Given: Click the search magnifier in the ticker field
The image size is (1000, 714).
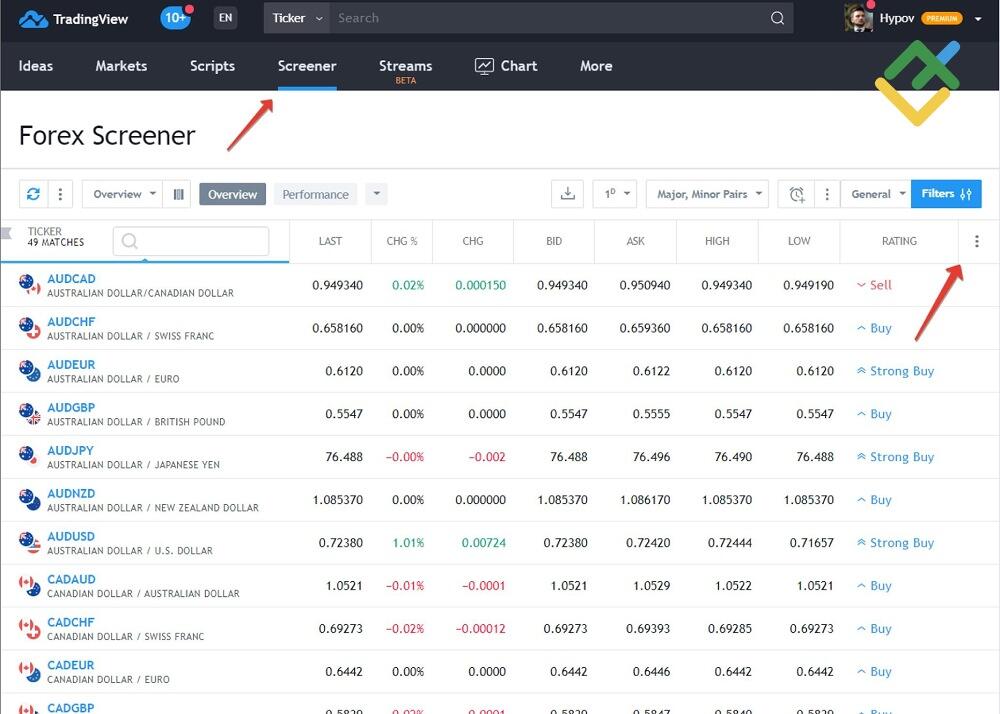Looking at the screenshot, I should (130, 241).
